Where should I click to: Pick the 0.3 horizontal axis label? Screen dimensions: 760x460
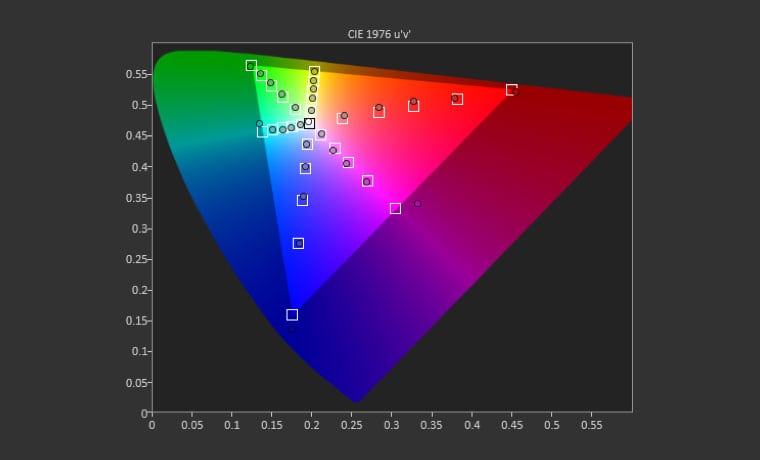tap(392, 425)
